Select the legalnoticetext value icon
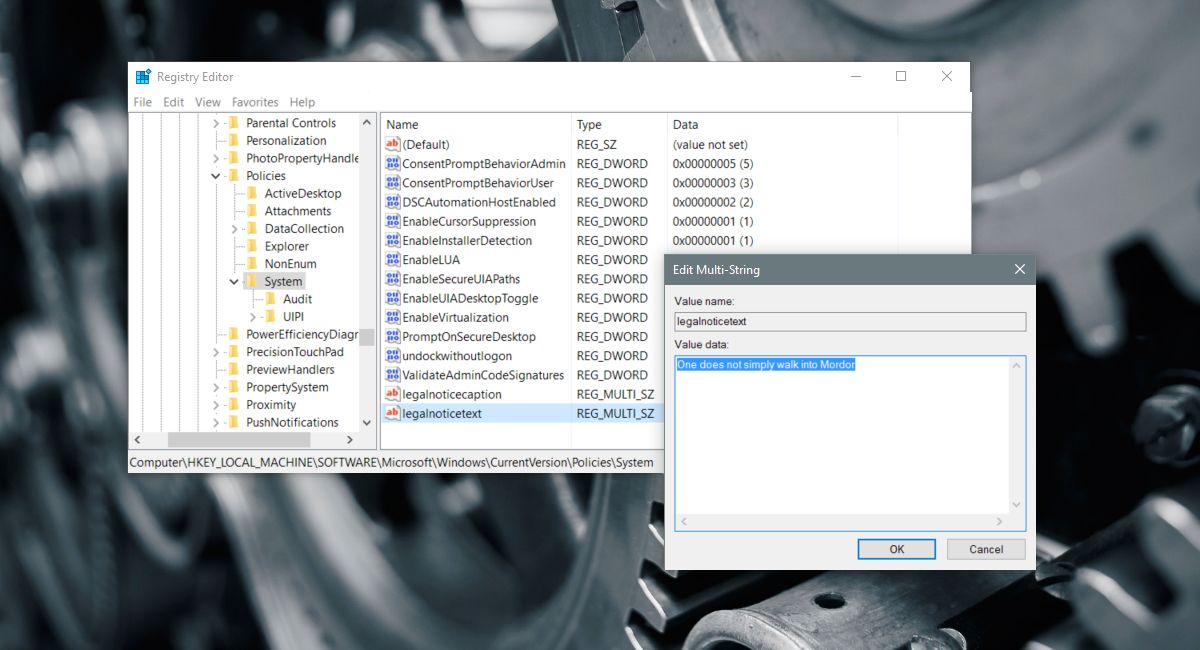 tap(393, 413)
